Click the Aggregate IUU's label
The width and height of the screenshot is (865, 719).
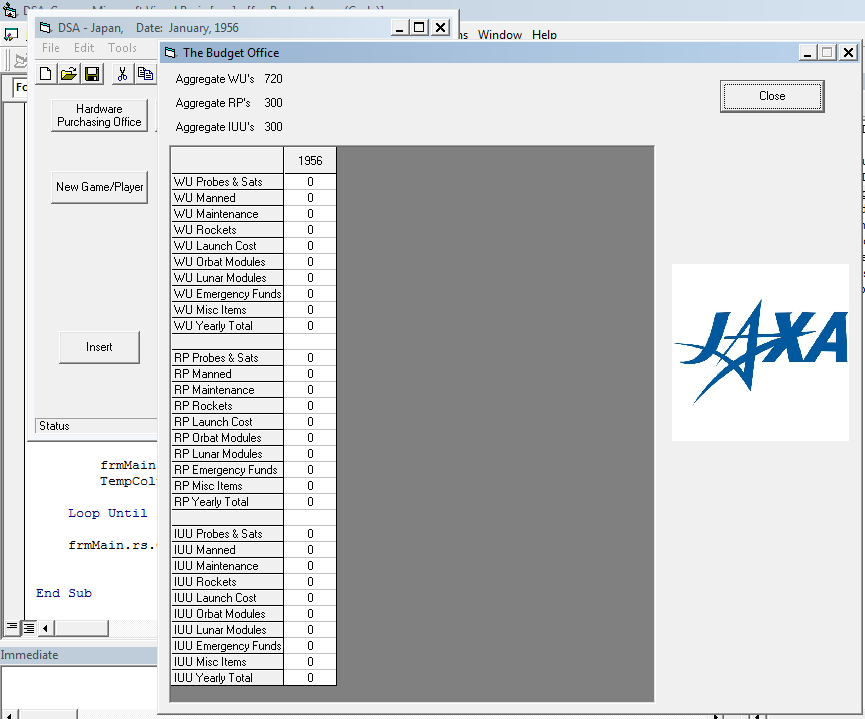coord(215,127)
